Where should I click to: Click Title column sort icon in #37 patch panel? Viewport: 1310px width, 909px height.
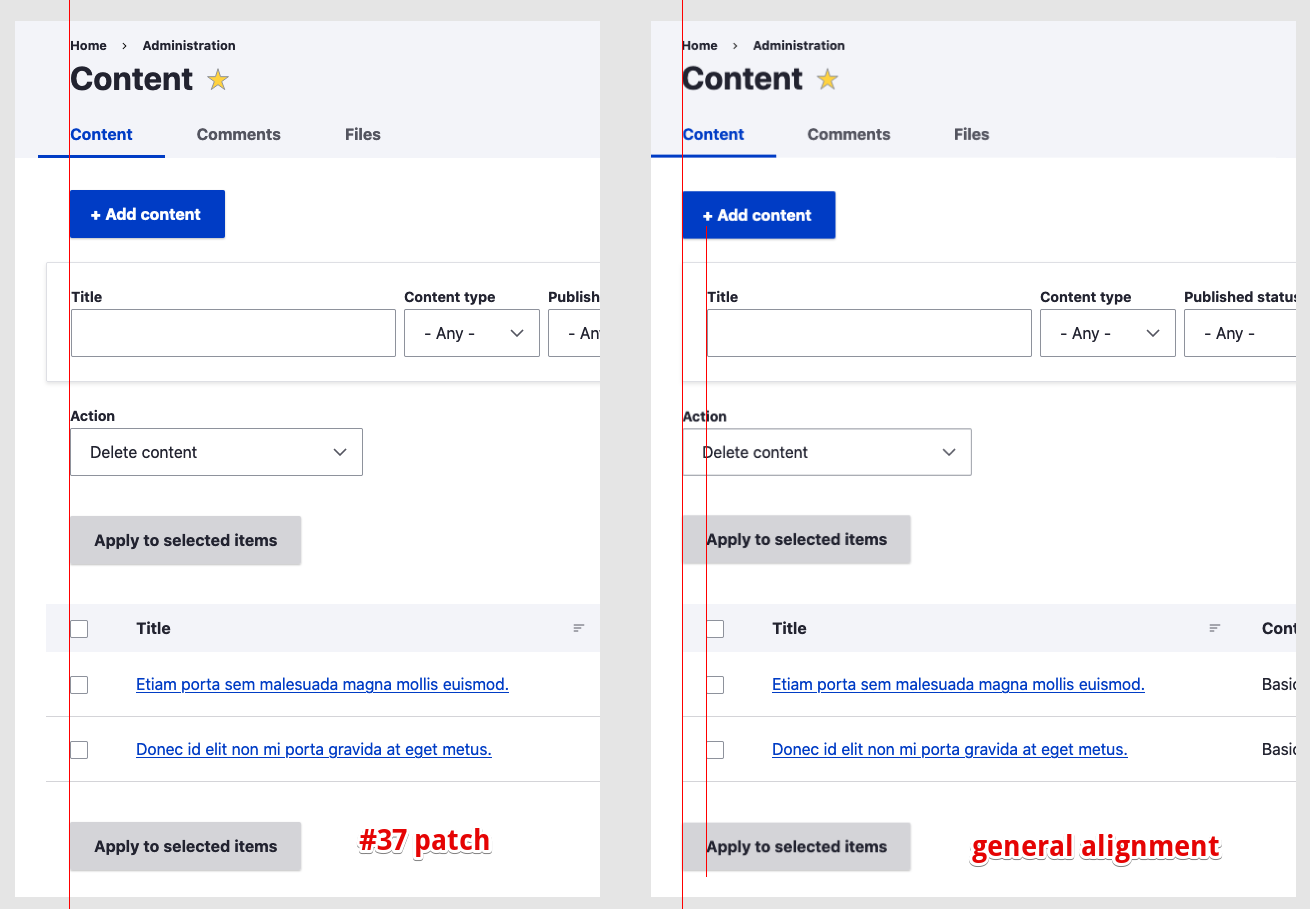[x=578, y=628]
